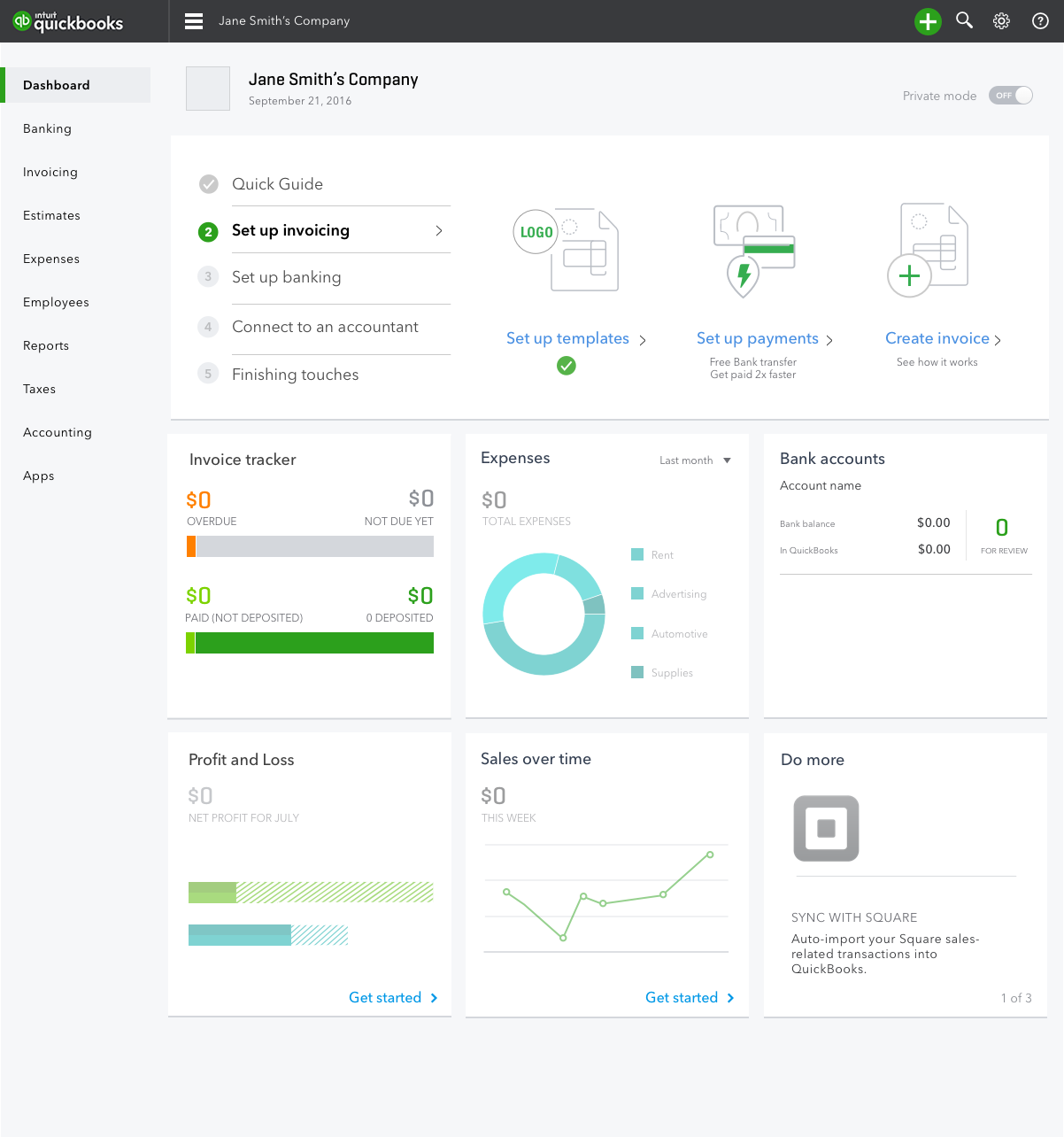Click the create invoice document illustration
The image size is (1064, 1137).
coord(928,251)
